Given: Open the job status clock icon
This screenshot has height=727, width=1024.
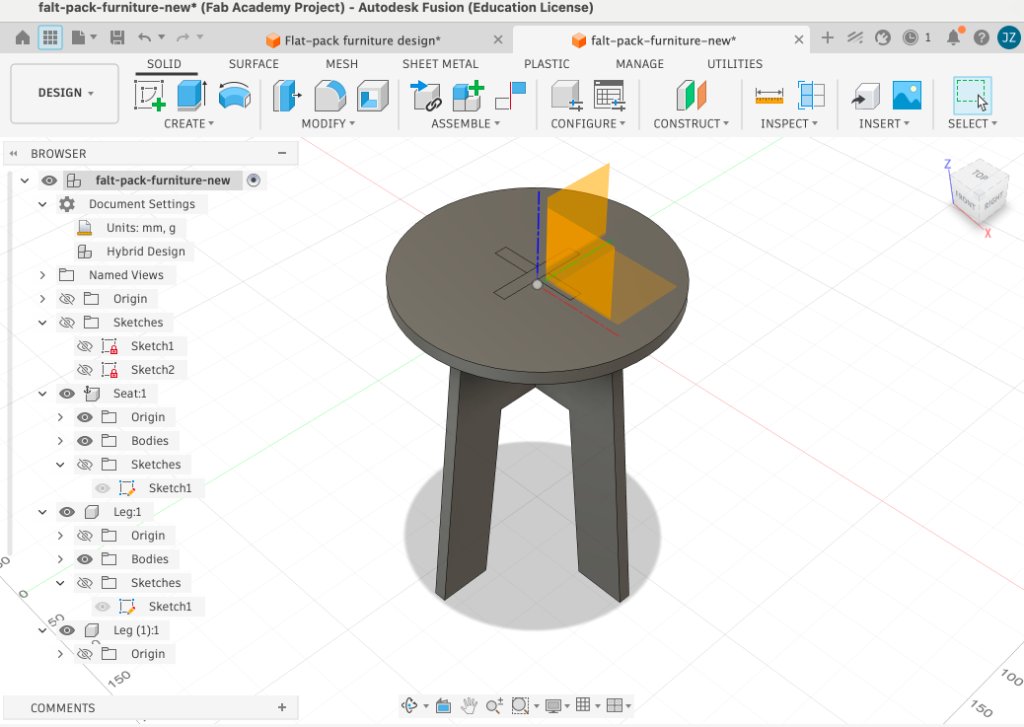Looking at the screenshot, I should pyautogui.click(x=910, y=38).
